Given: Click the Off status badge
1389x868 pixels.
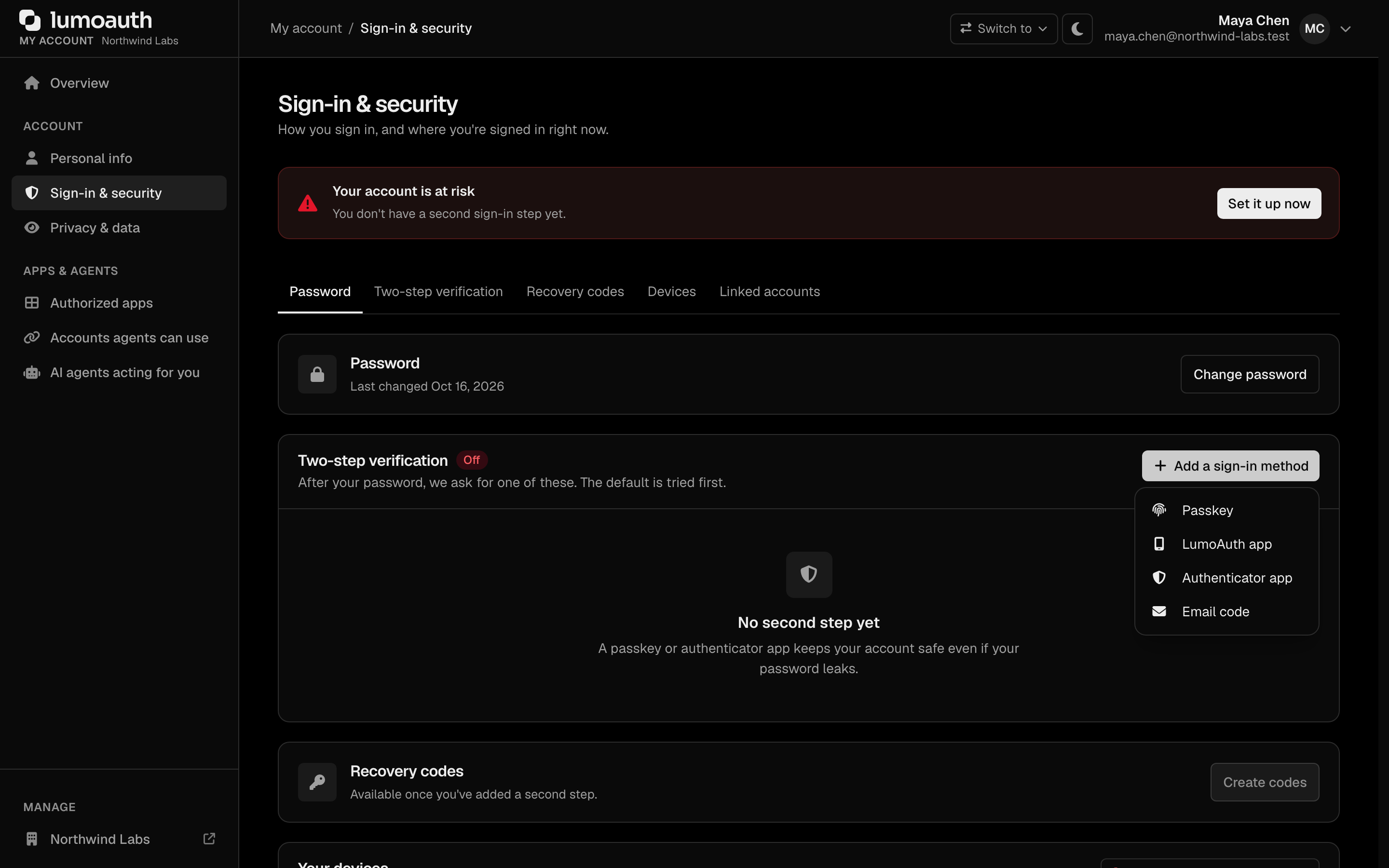Looking at the screenshot, I should click(471, 460).
